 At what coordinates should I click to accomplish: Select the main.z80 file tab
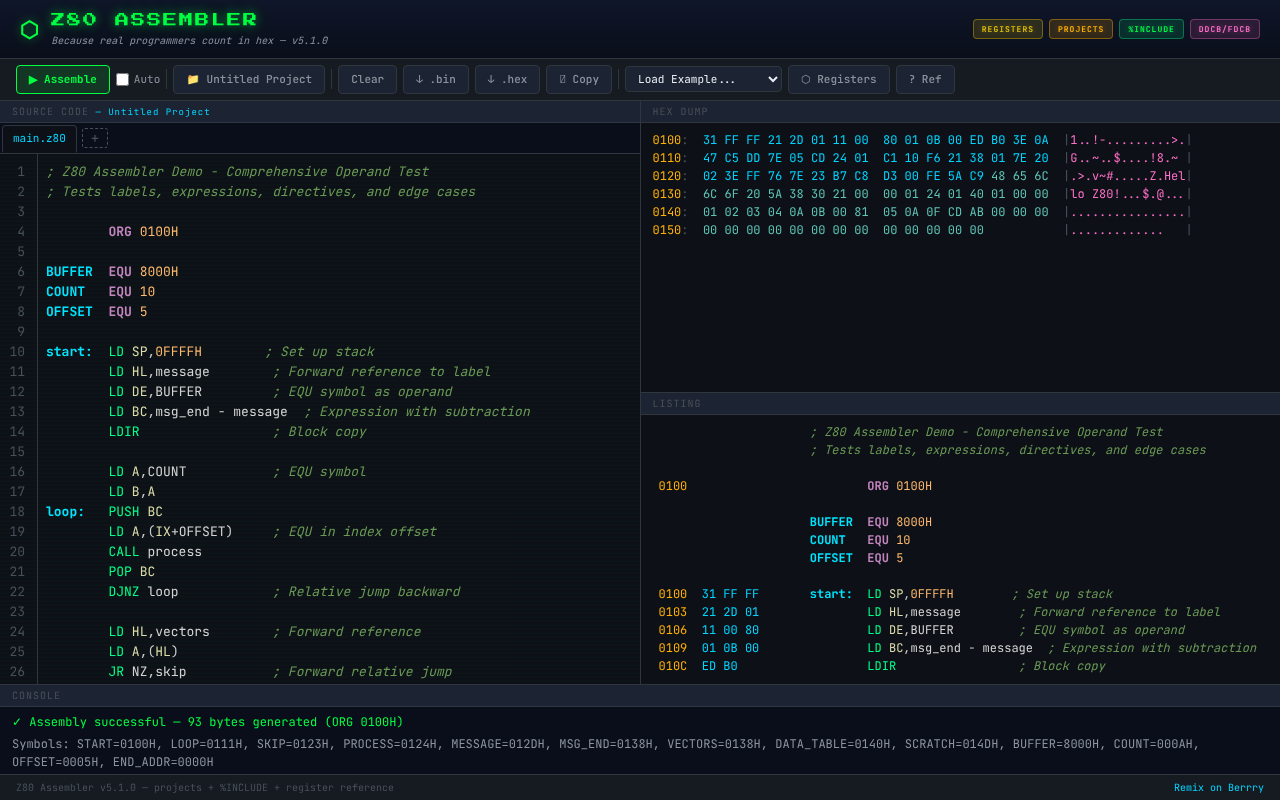tap(39, 138)
